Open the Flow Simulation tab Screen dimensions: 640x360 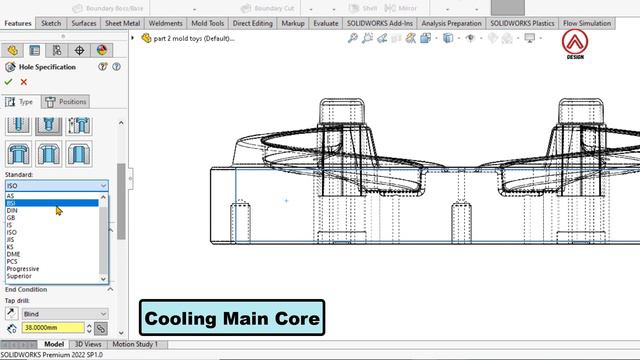click(587, 23)
